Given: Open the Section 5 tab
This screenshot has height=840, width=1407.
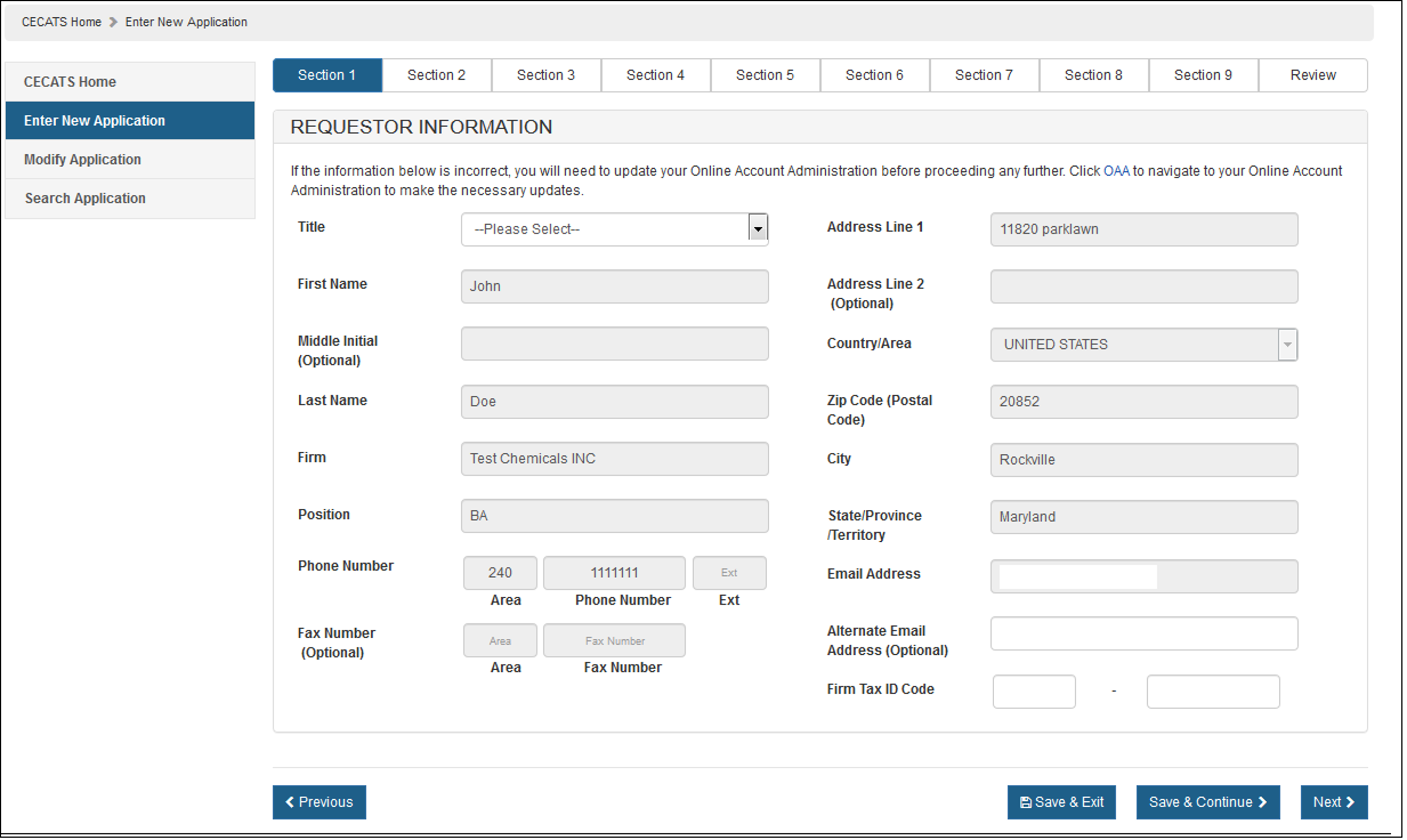Looking at the screenshot, I should click(x=765, y=75).
